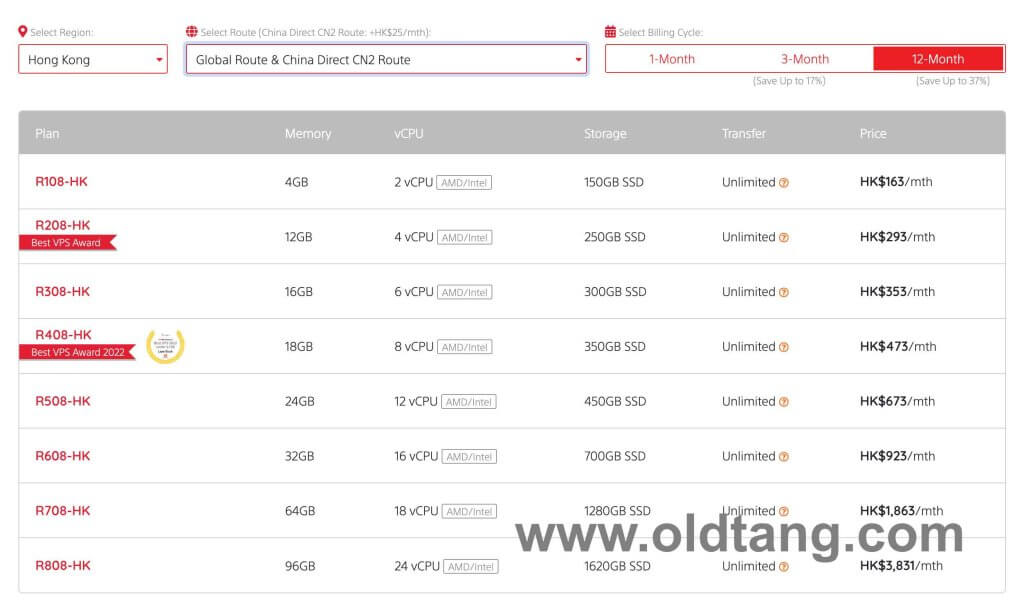Expand the Global Route & China Direct dropdown

click(386, 60)
